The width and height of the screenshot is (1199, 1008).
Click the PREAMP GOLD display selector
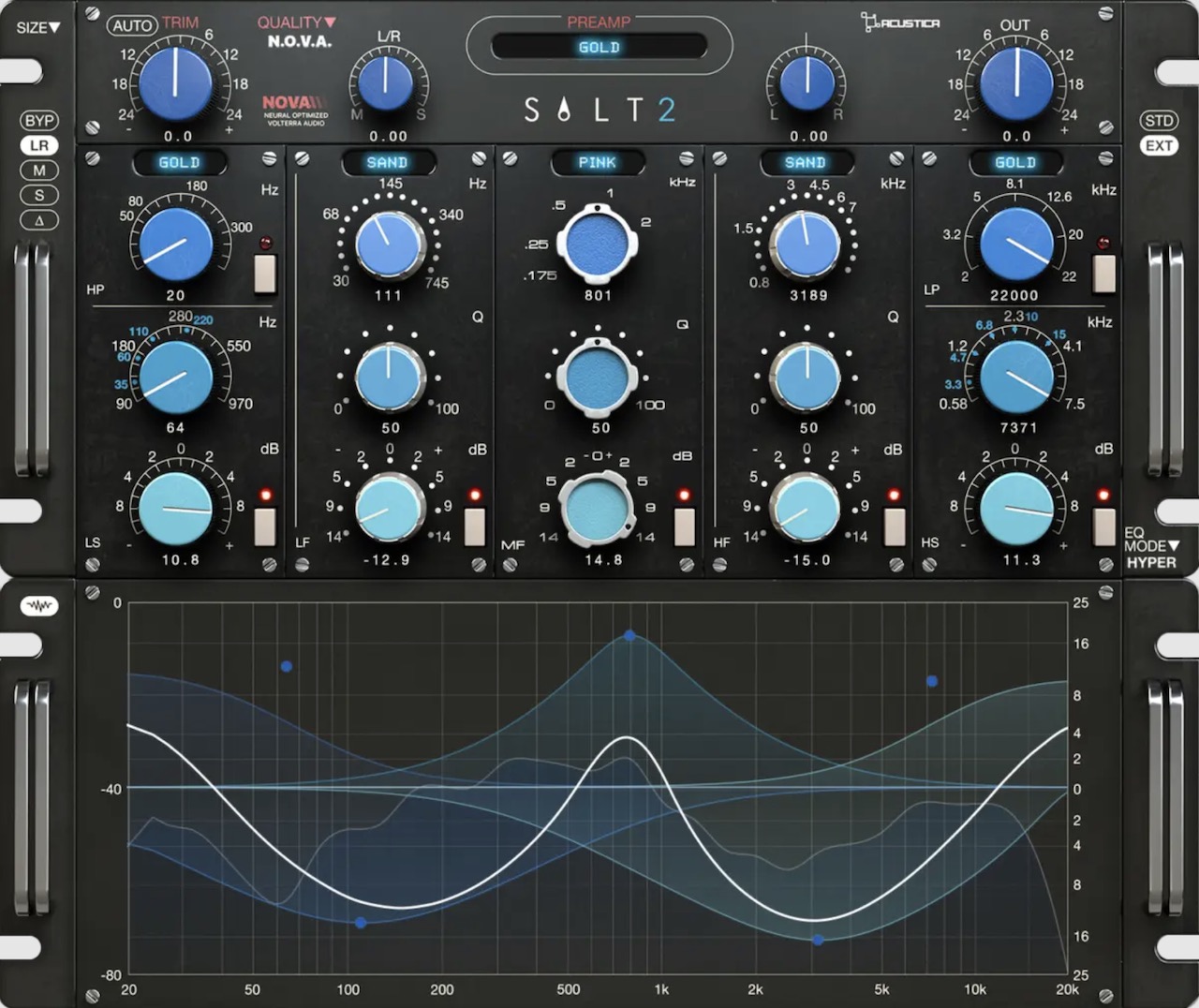click(x=599, y=47)
